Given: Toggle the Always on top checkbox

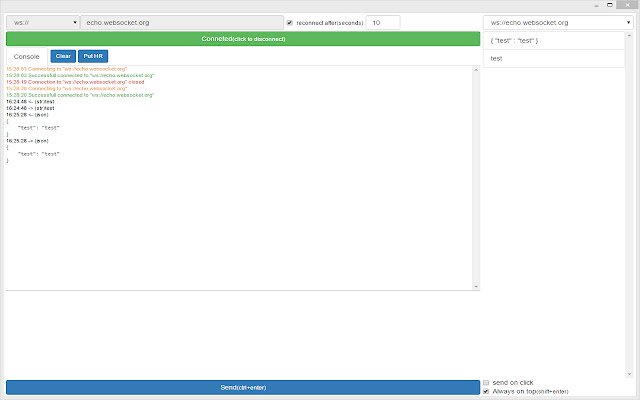Looking at the screenshot, I should 486,391.
